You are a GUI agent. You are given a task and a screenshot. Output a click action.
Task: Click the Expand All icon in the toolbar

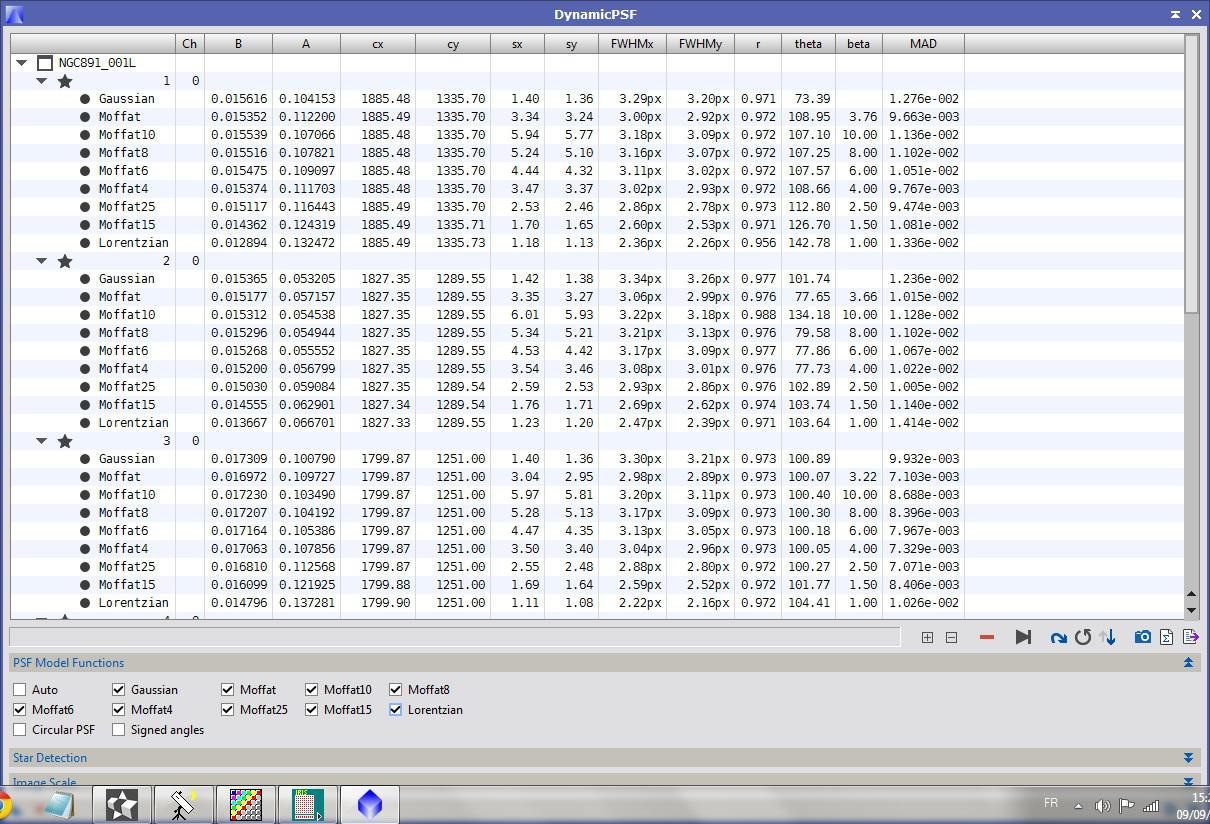coord(927,637)
